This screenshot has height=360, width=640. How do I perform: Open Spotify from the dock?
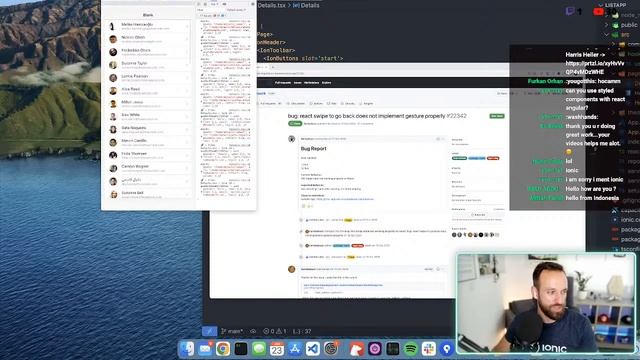[411, 349]
